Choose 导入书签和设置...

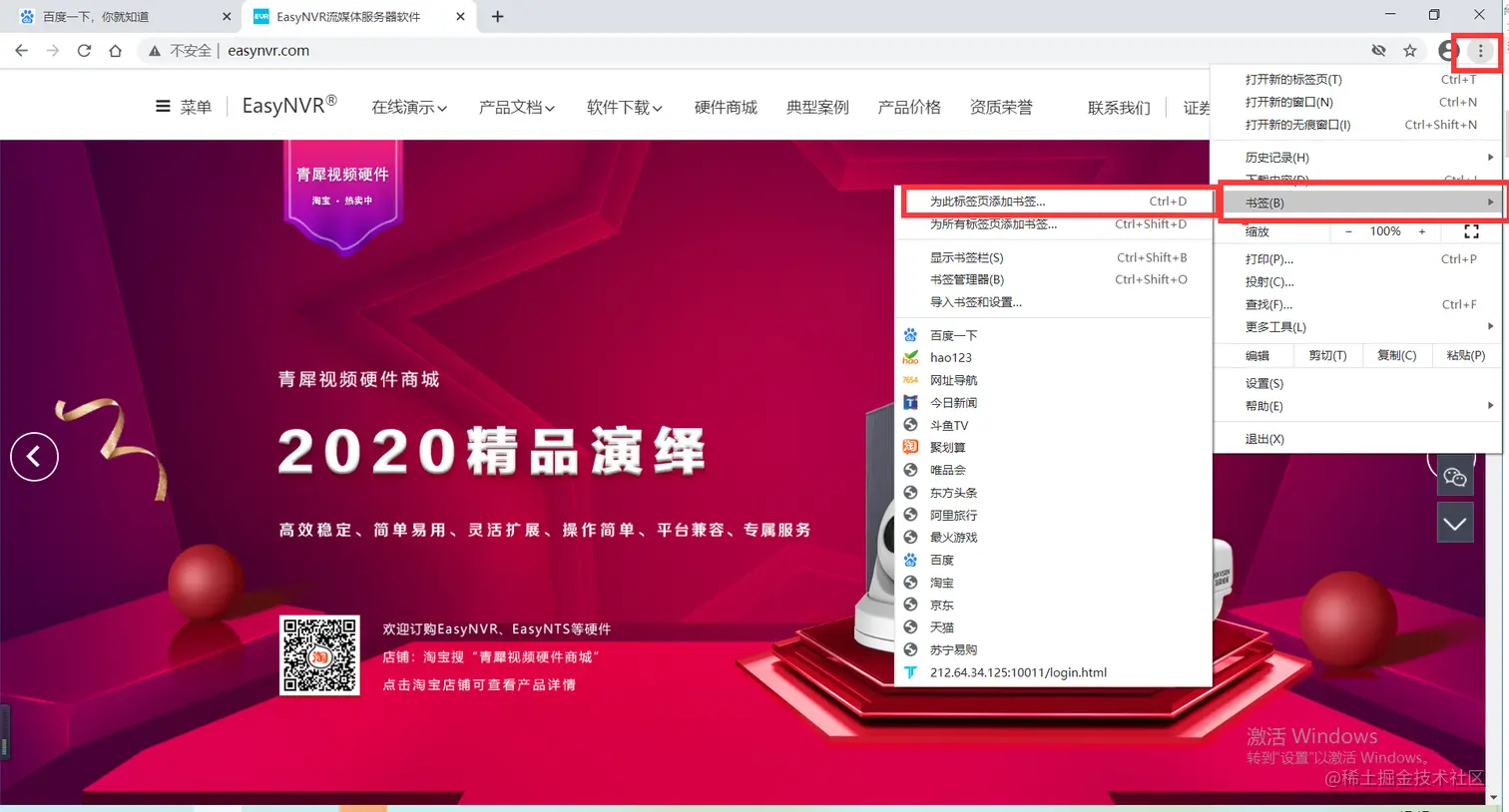coord(1053,302)
